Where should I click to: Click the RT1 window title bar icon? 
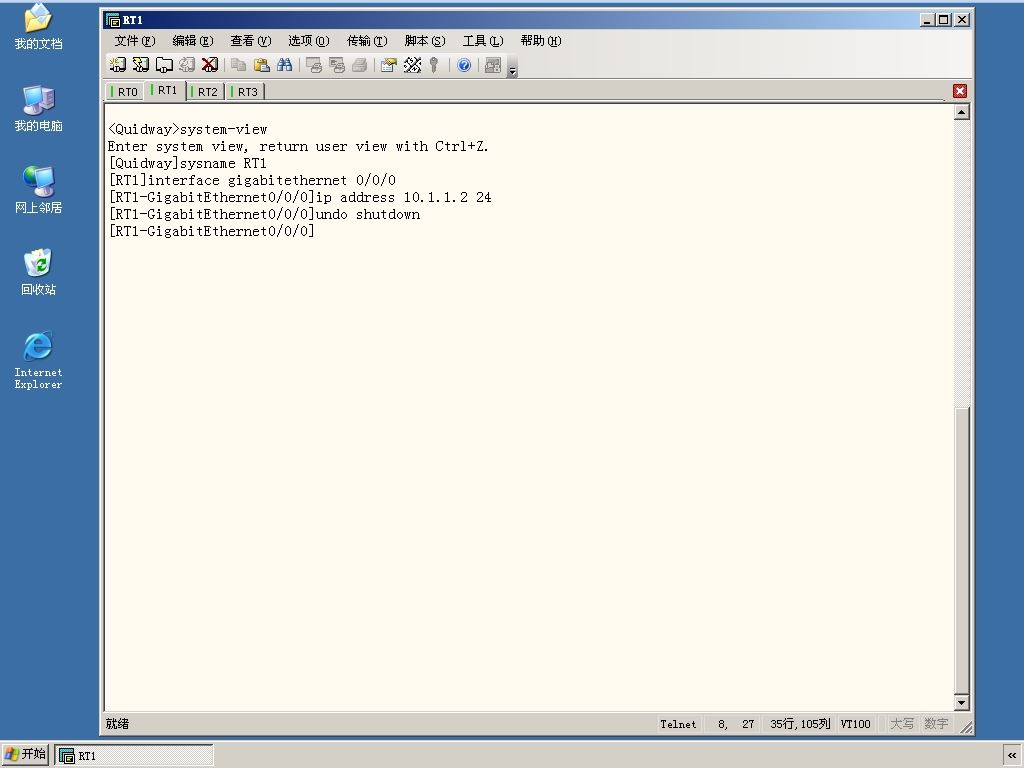point(113,20)
